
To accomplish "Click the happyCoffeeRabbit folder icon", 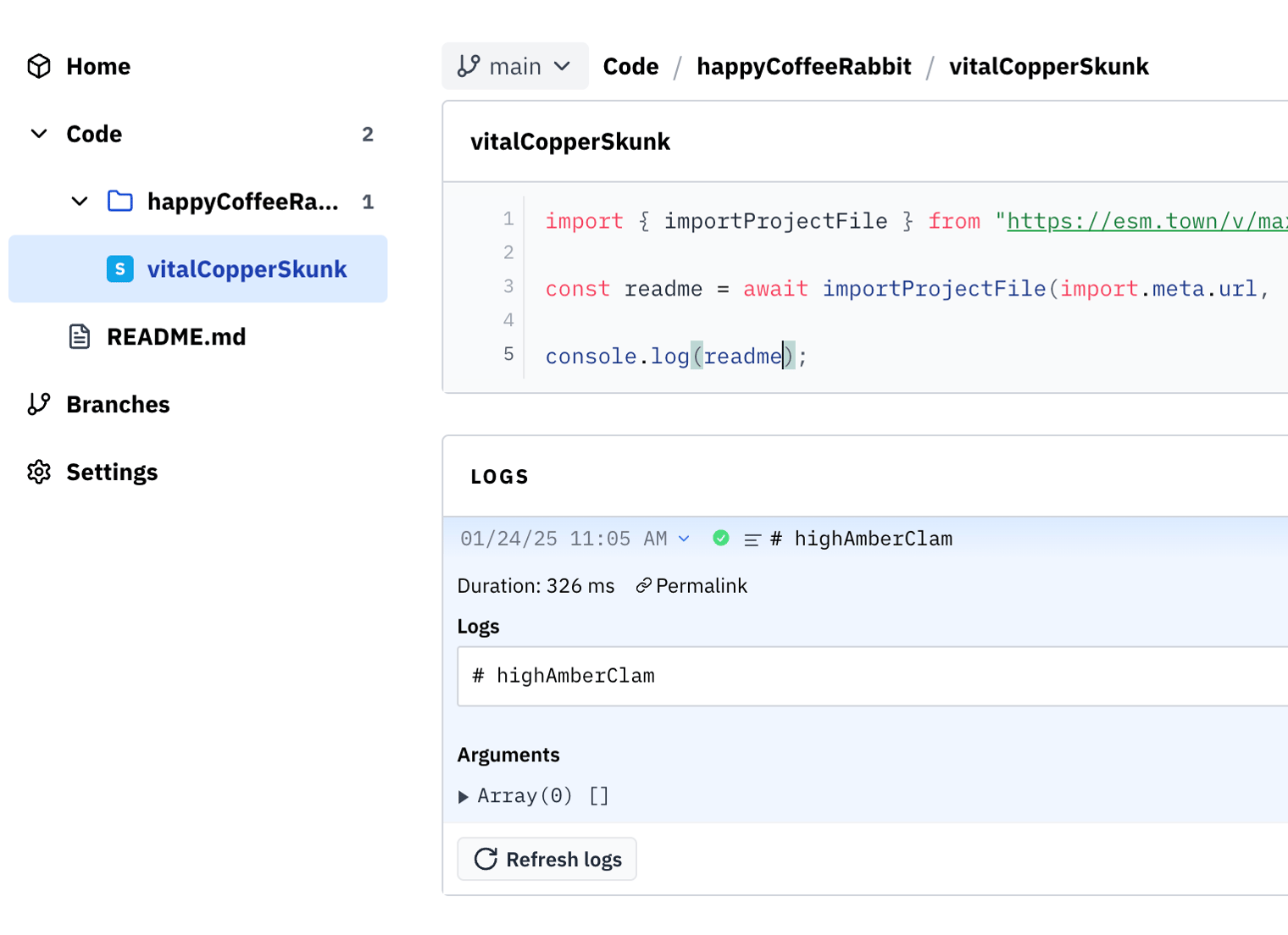I will pos(120,202).
